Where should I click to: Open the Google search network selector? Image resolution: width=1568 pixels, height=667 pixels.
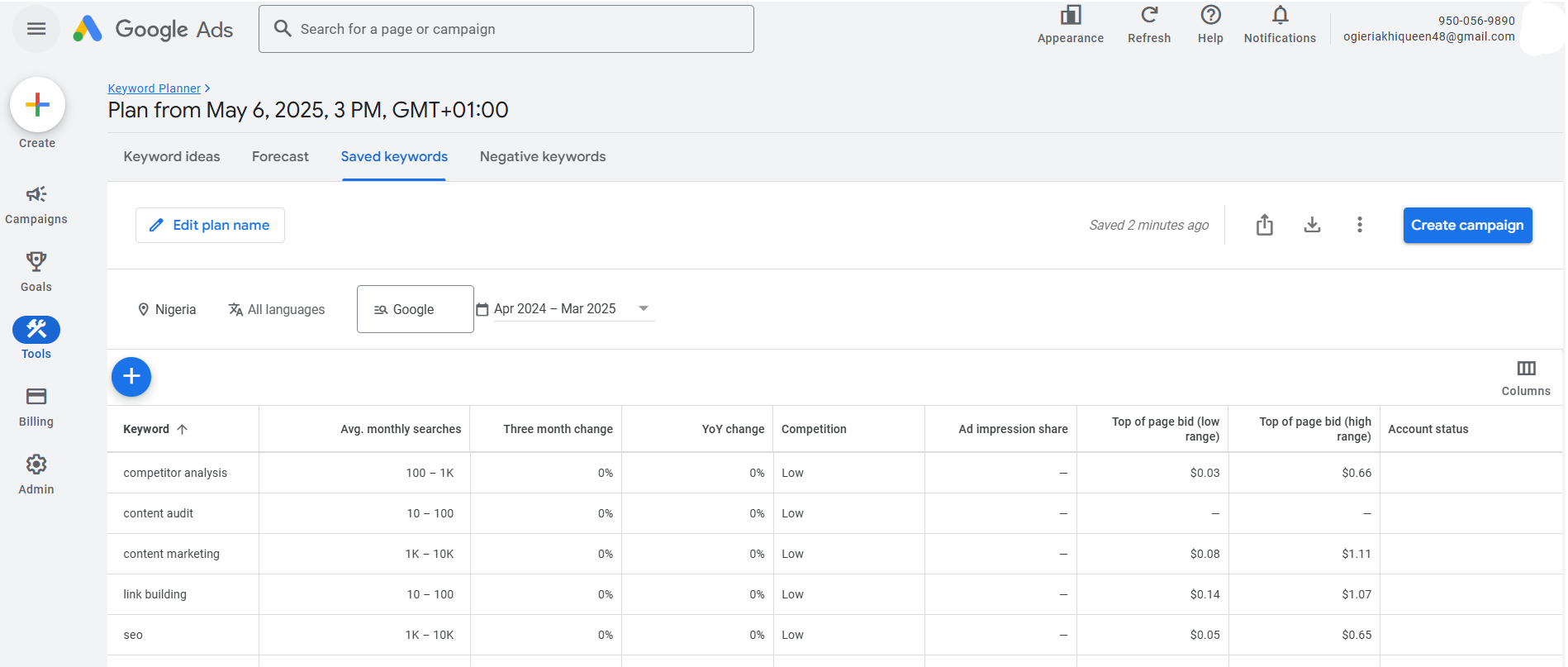pos(415,309)
